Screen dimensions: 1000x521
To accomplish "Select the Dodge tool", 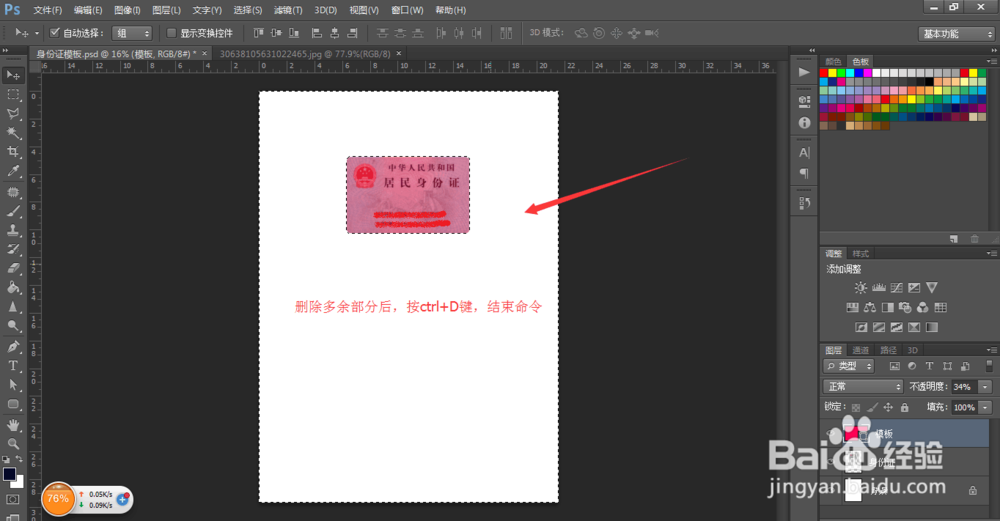I will coord(13,326).
